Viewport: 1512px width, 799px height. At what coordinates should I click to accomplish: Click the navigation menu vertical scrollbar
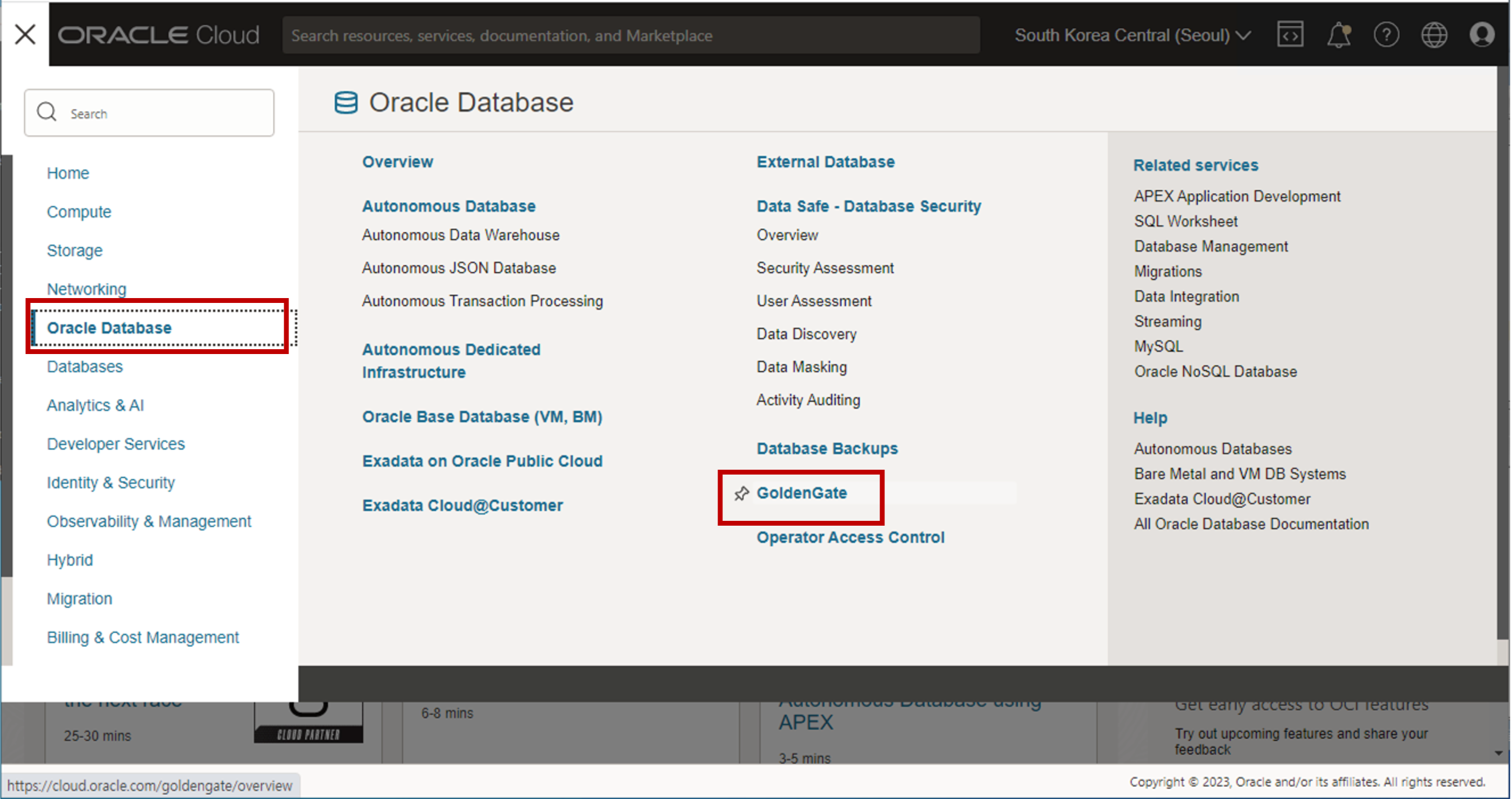coord(6,366)
